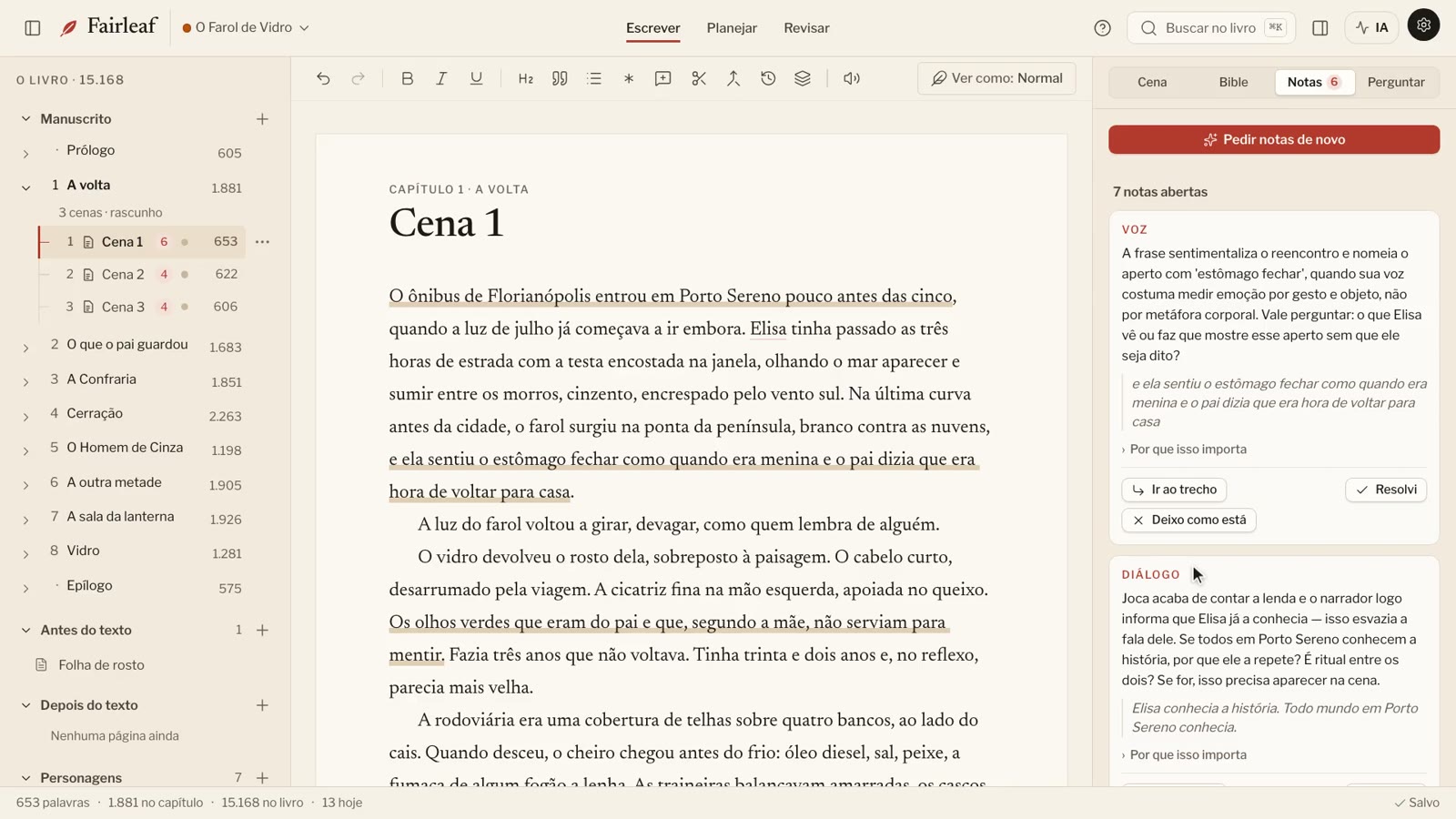Open the help question mark icon

tap(1102, 28)
